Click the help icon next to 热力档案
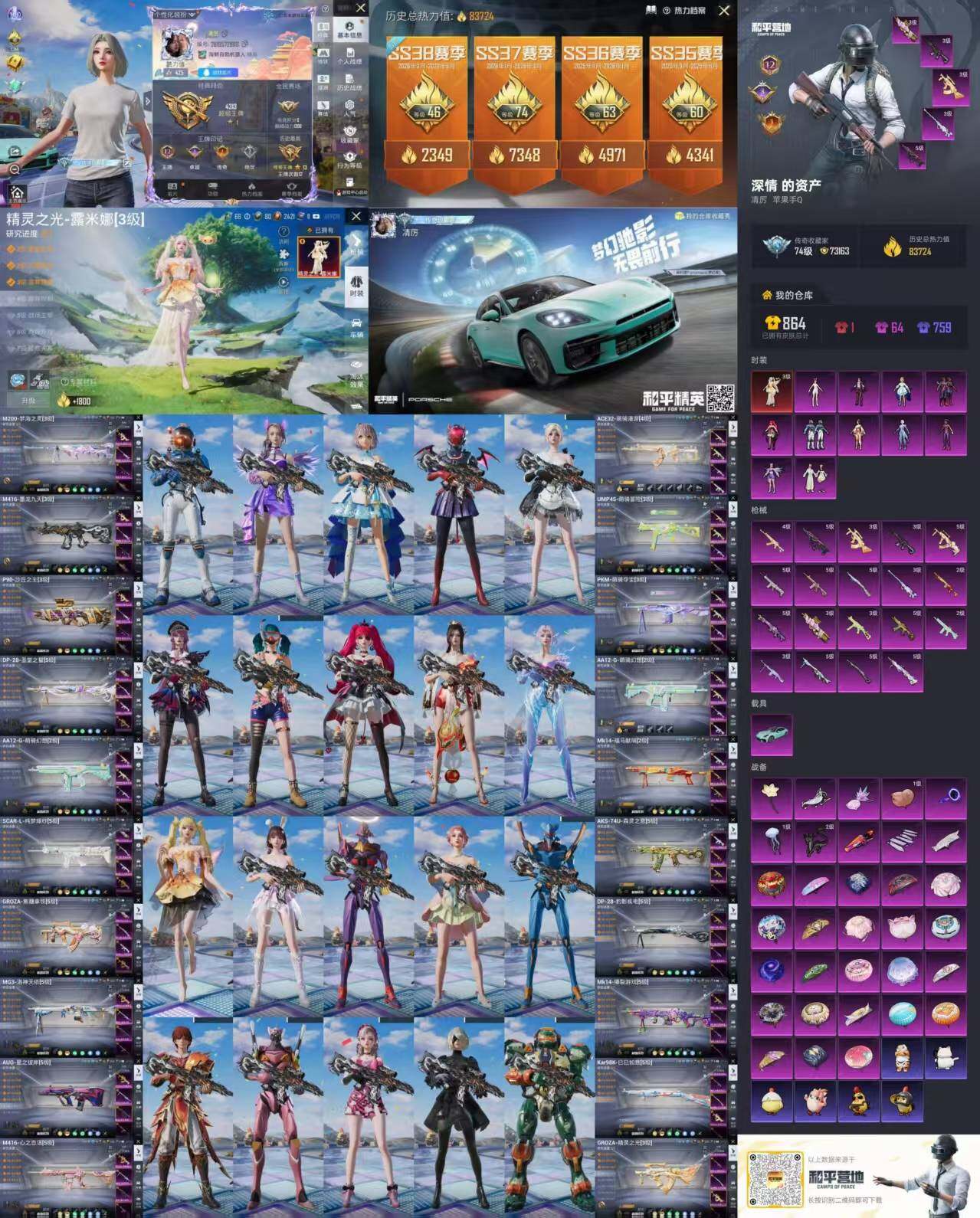The width and height of the screenshot is (980, 1218). [667, 10]
